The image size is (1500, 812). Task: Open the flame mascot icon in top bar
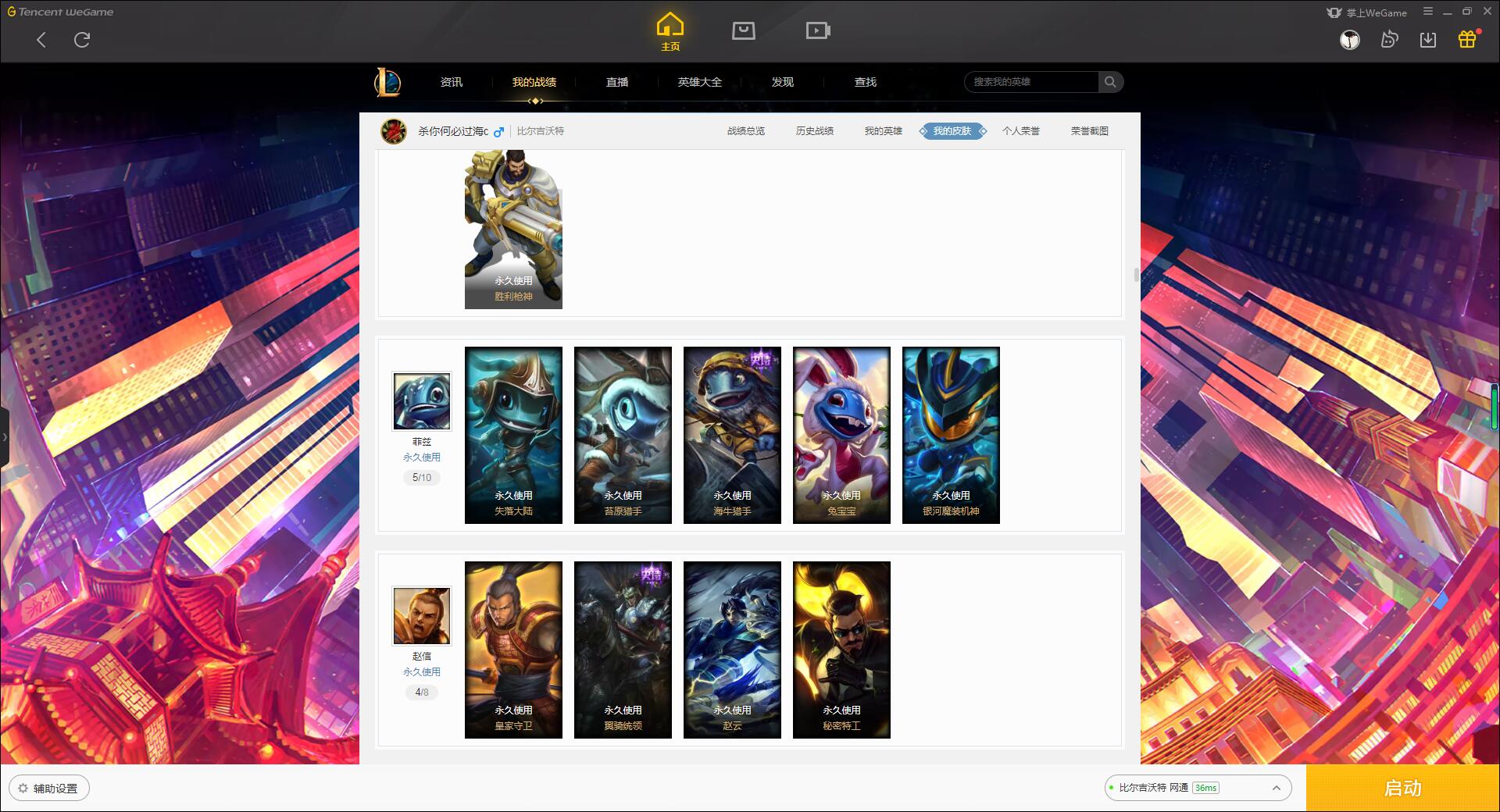click(1389, 39)
